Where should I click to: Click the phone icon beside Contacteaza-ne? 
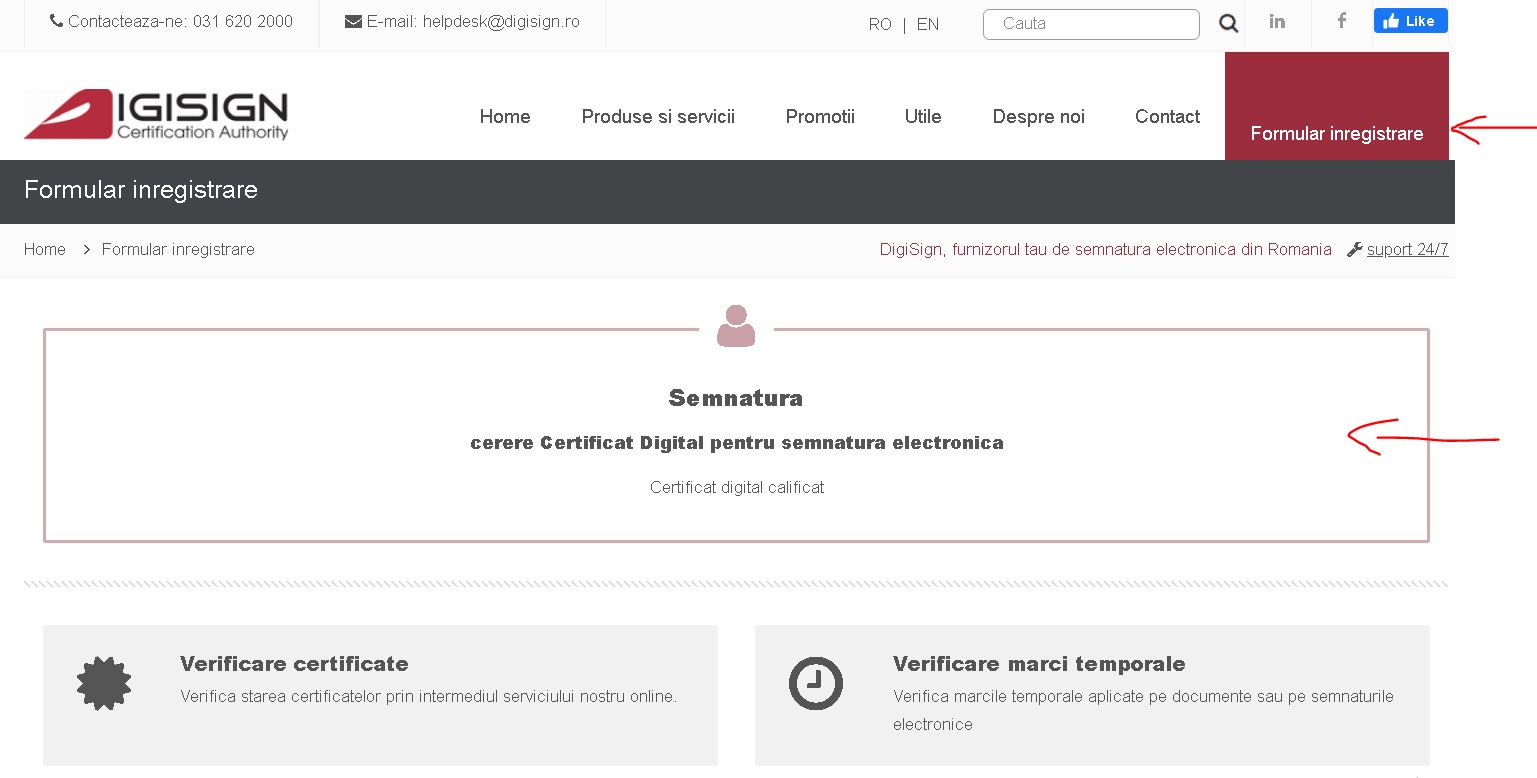click(56, 21)
